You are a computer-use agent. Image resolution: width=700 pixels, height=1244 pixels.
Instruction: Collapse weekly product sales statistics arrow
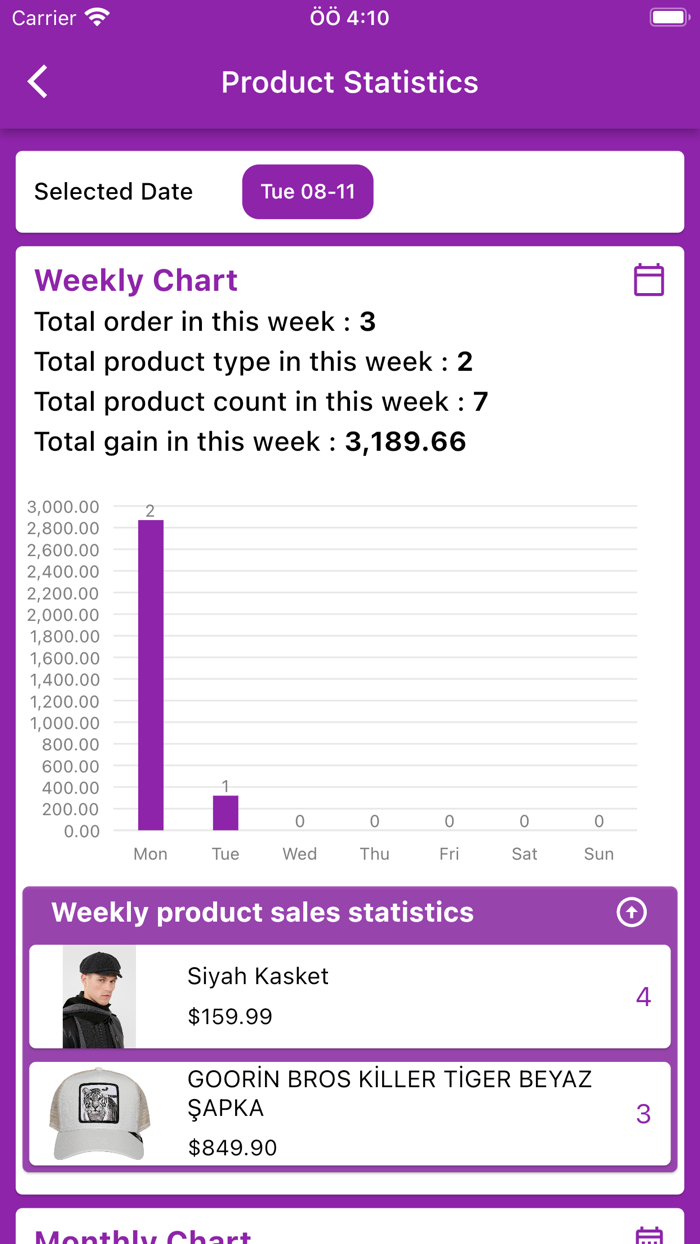(631, 912)
